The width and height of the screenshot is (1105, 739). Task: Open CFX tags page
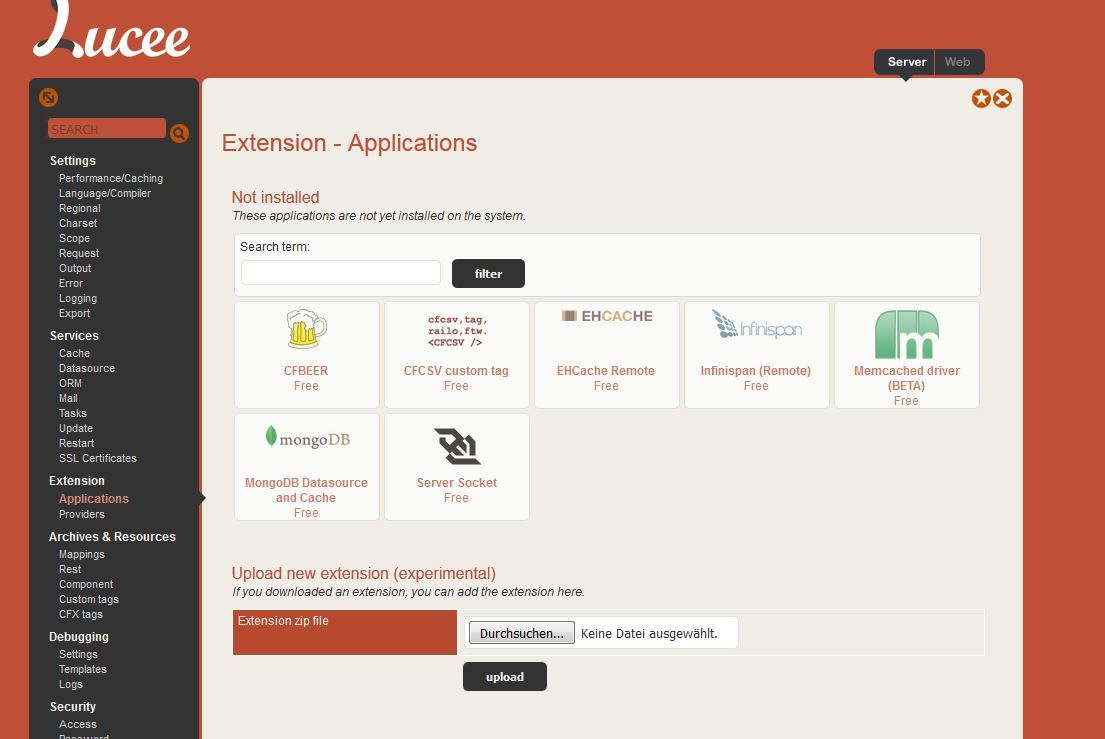80,614
